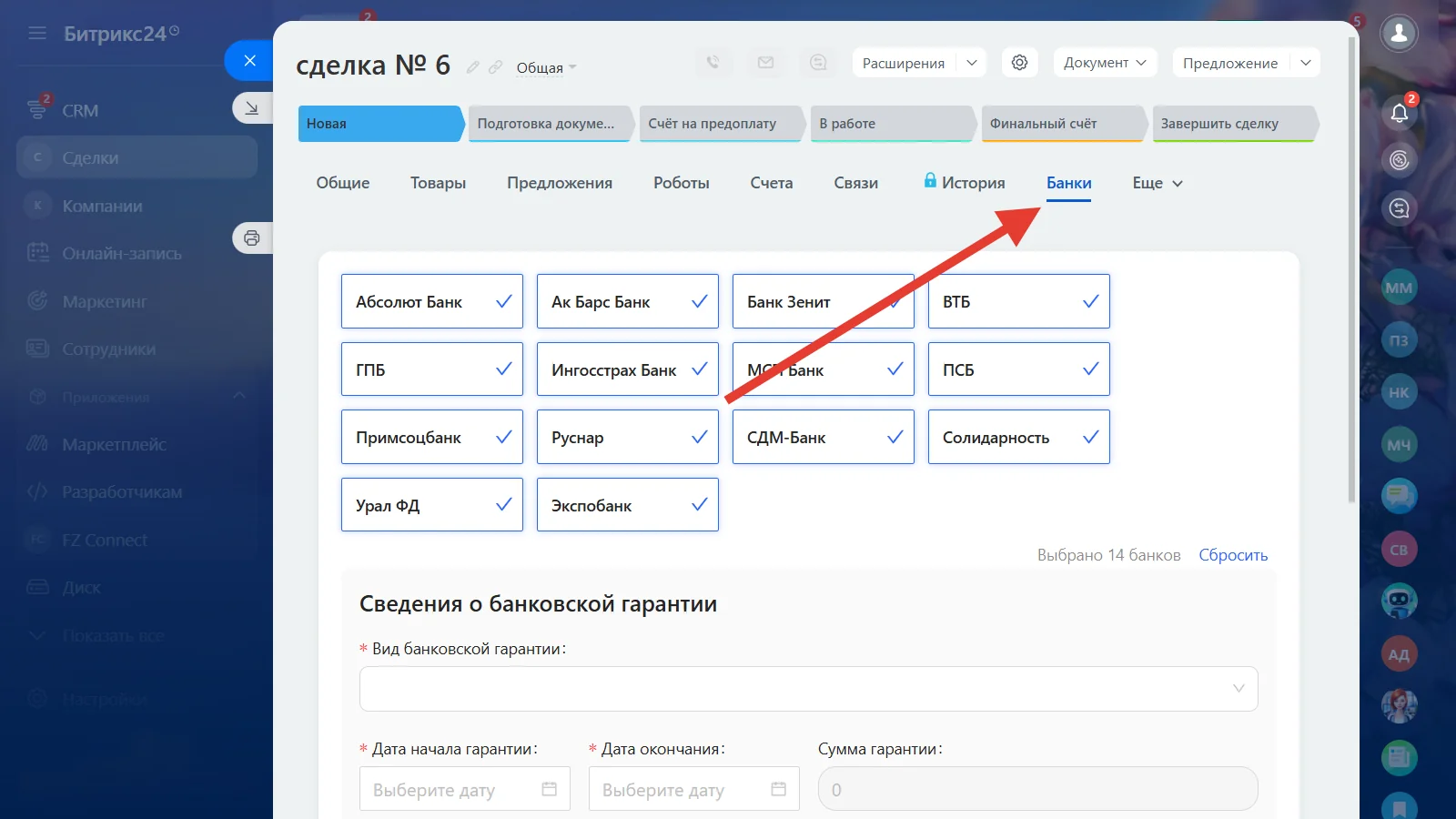This screenshot has height=819, width=1456.
Task: Click Дата начала гарантии date field
Action: pos(465,789)
